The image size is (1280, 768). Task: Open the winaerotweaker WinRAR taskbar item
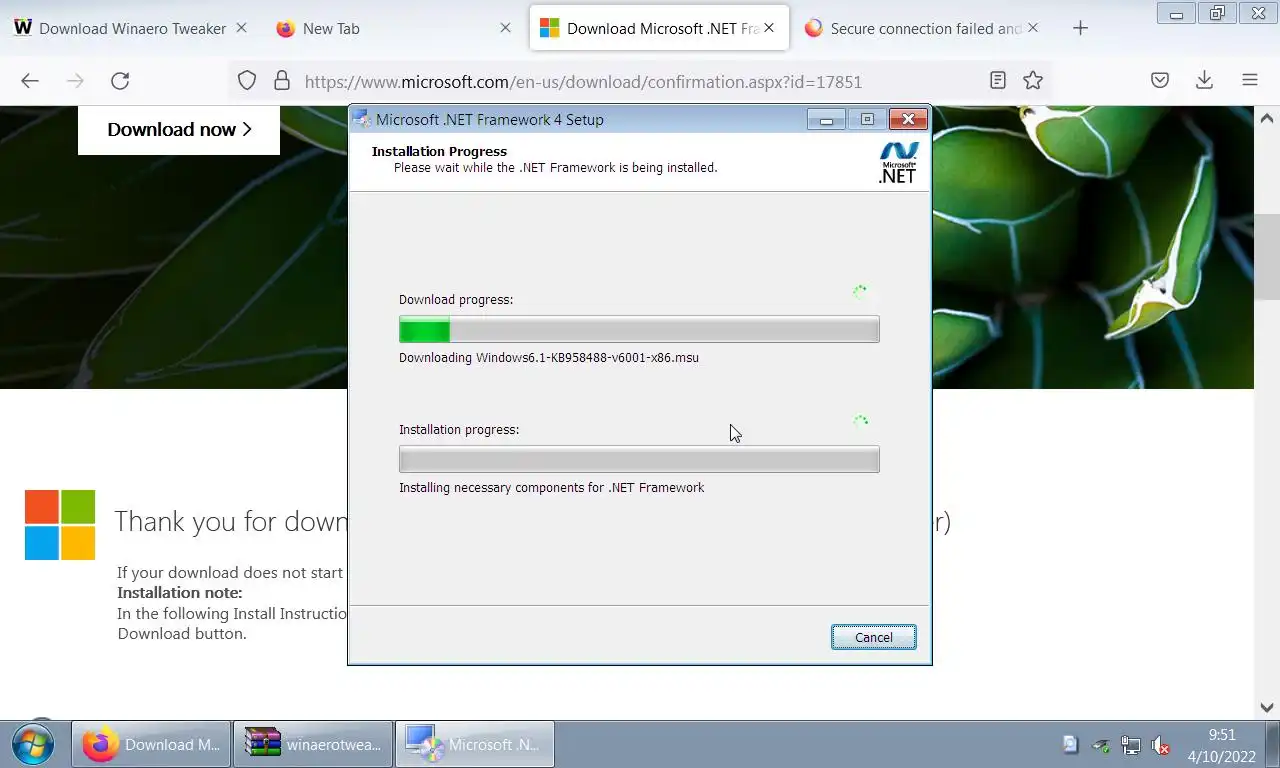313,744
